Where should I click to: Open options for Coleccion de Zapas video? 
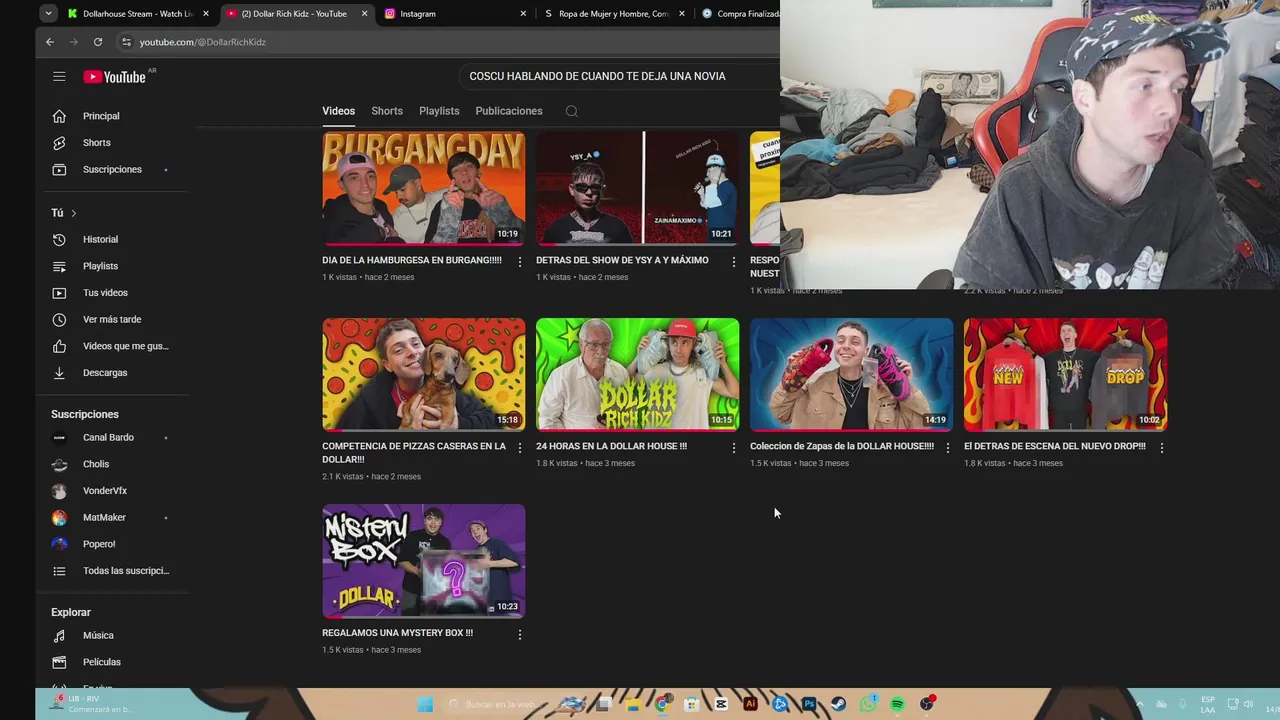[x=947, y=448]
